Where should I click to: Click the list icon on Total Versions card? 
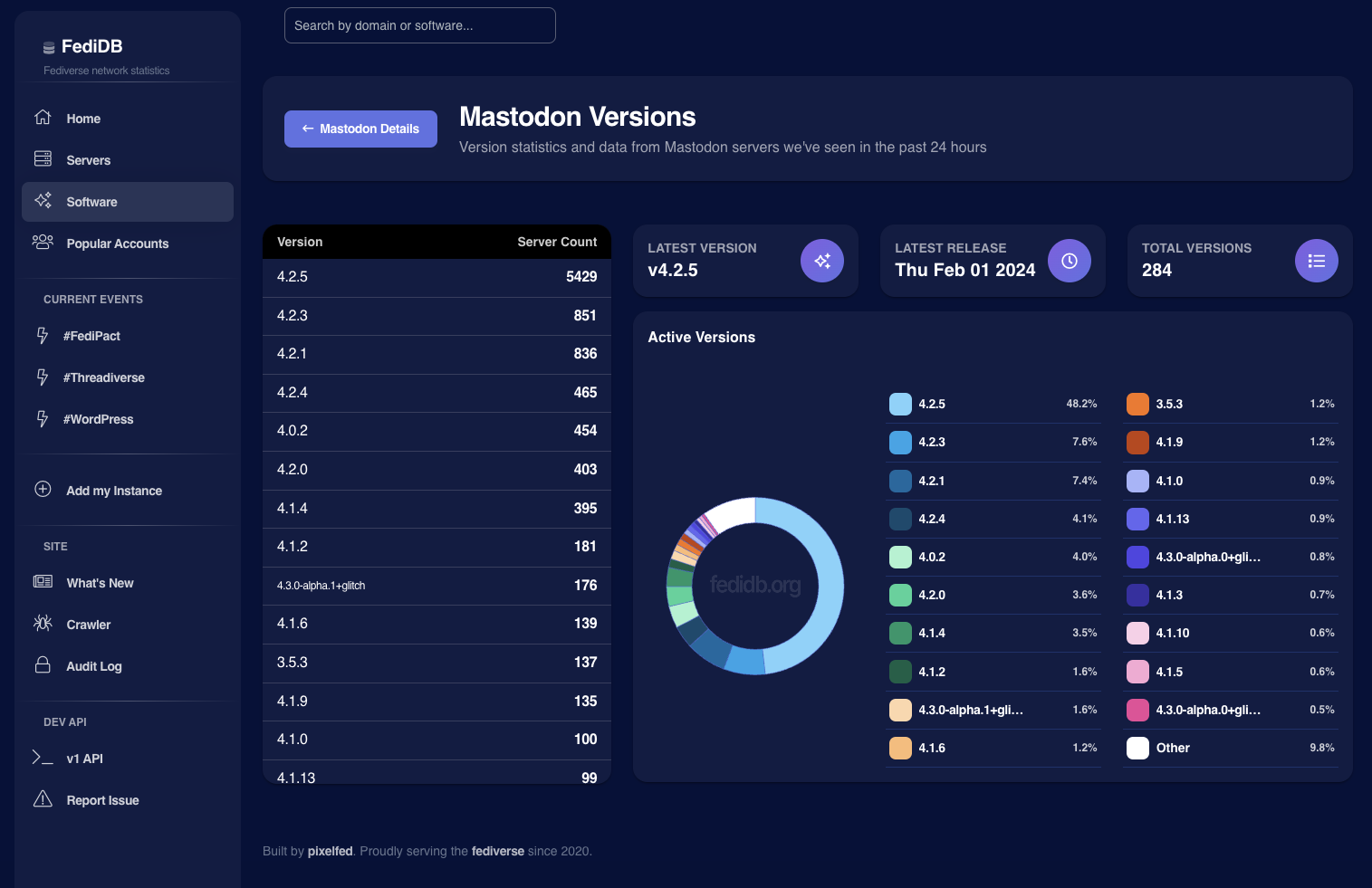pos(1317,261)
